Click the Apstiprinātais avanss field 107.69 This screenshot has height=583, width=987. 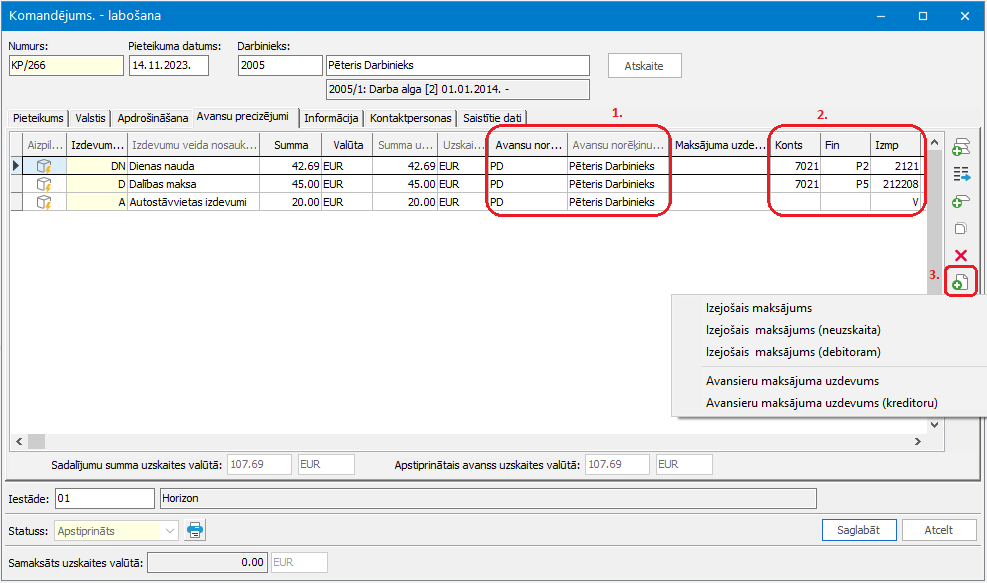617,465
